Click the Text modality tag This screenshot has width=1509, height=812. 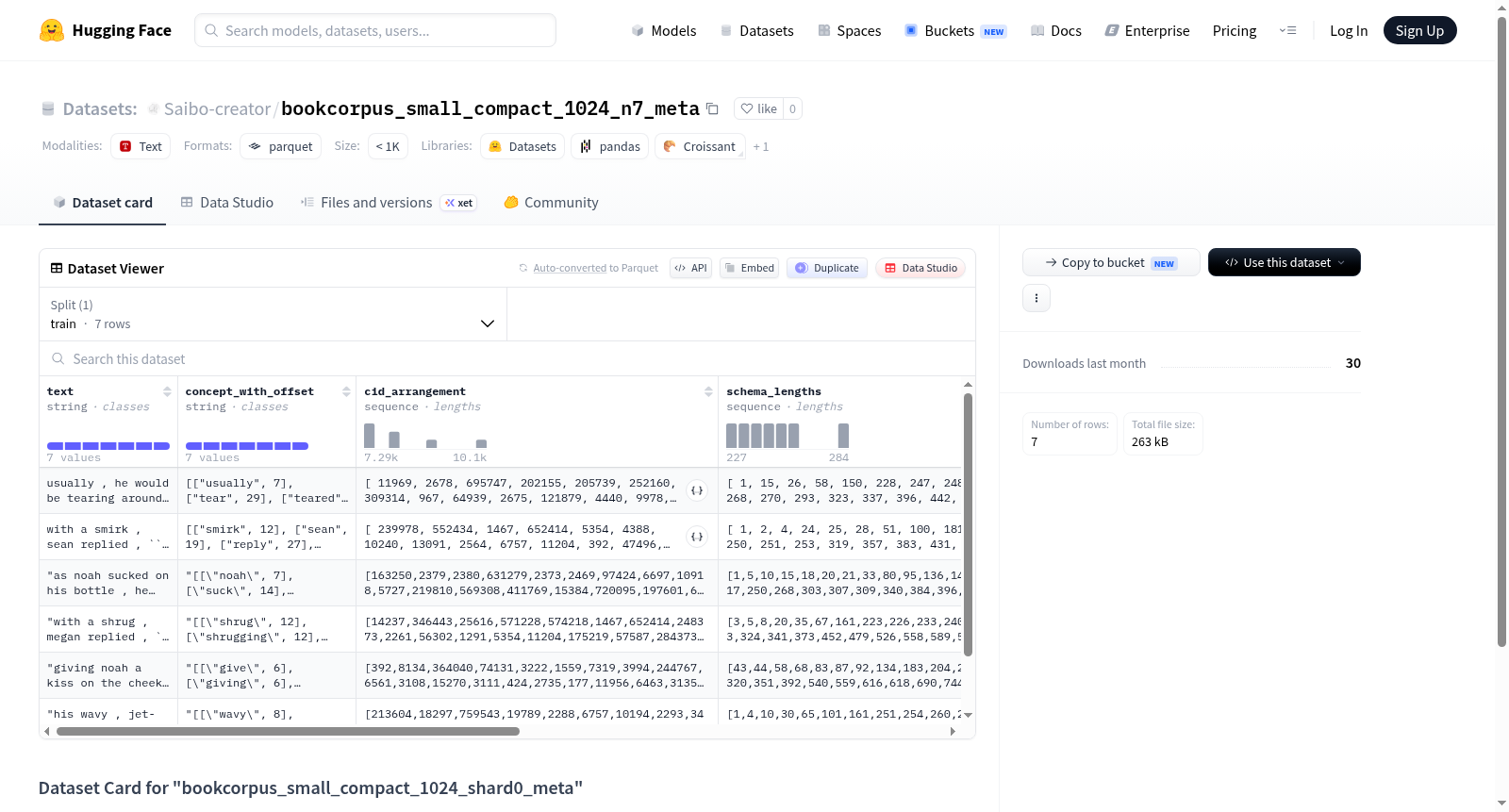tap(141, 146)
